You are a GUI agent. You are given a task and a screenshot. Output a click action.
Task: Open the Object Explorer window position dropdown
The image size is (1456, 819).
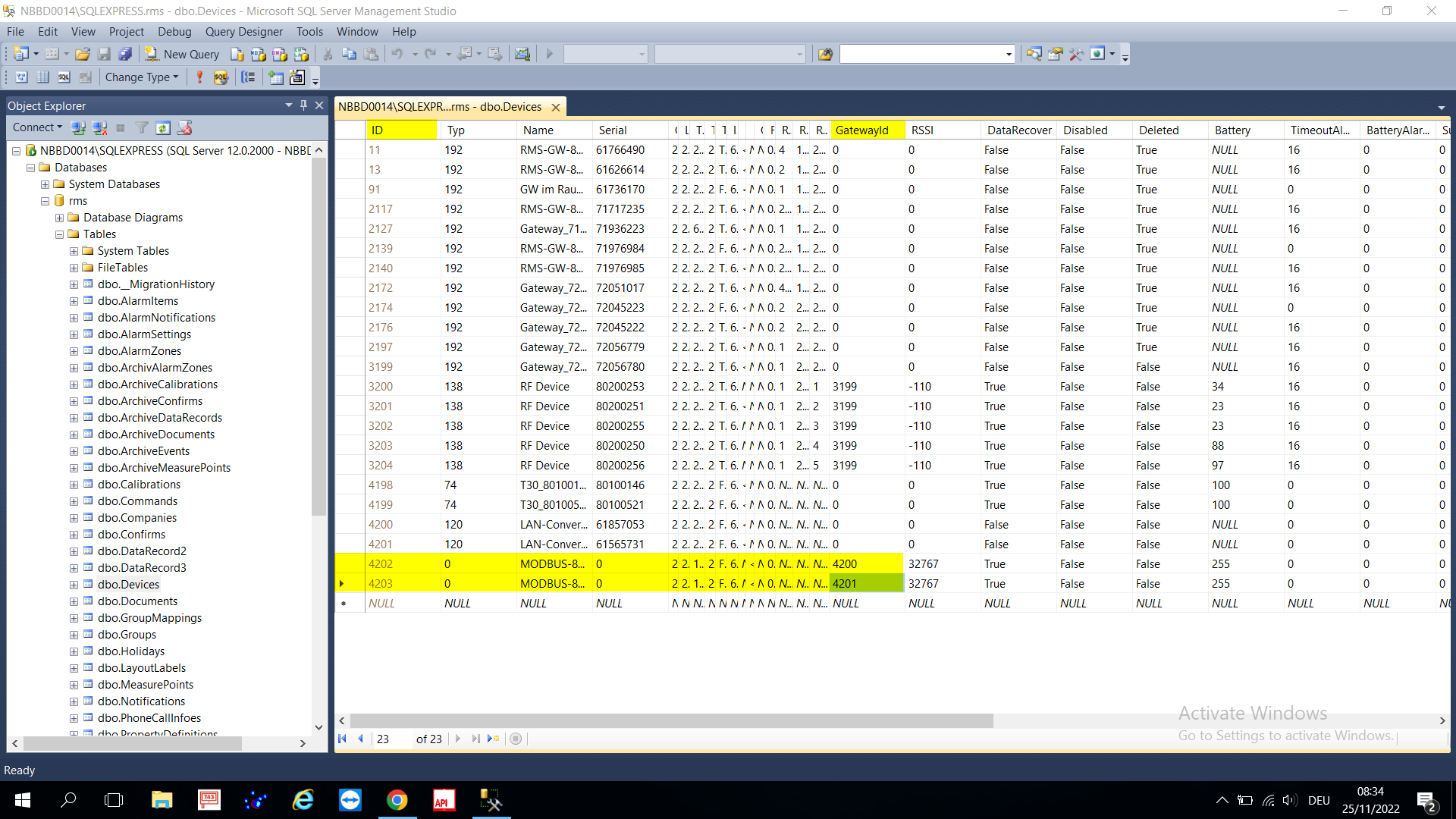pos(289,105)
